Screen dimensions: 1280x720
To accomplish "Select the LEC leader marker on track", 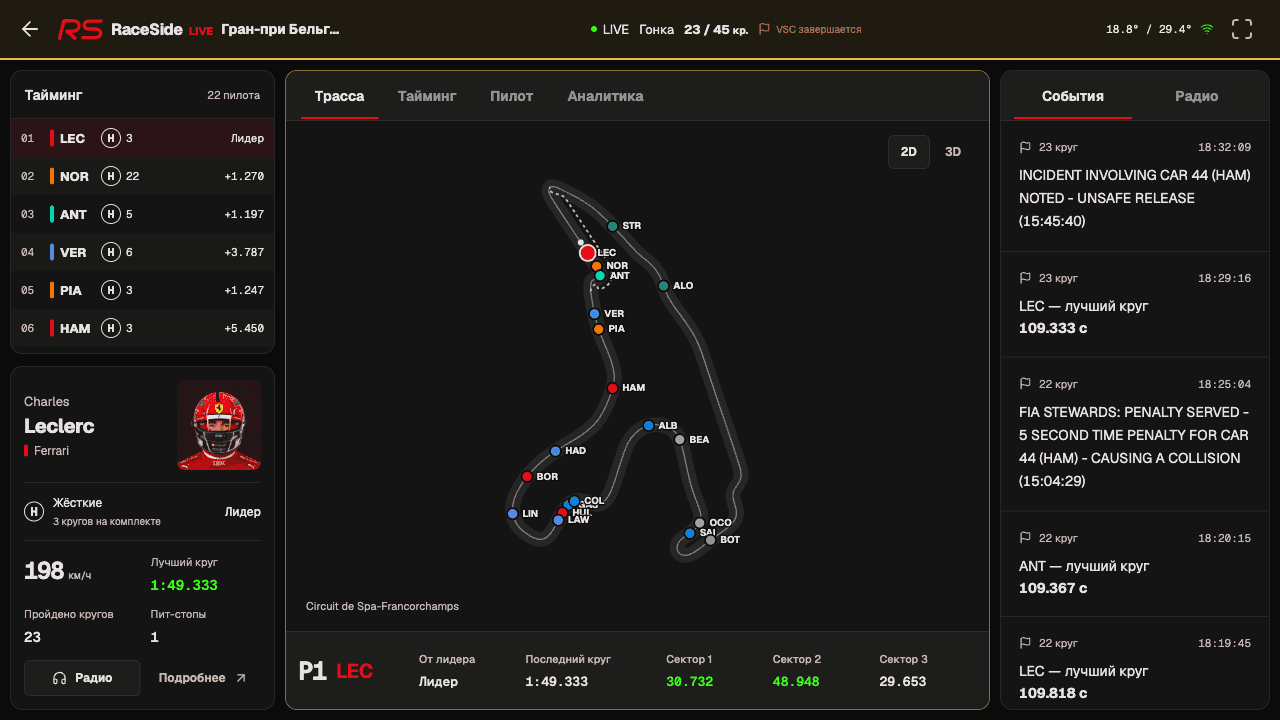I will tap(588, 253).
